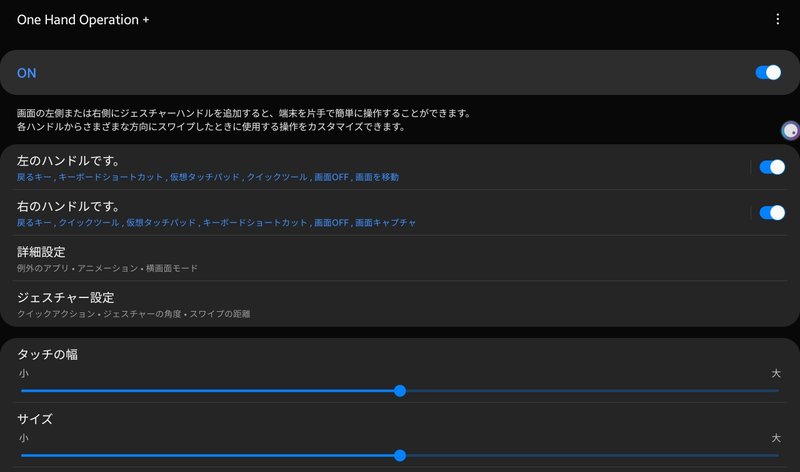Tap the floating circular handle icon
Viewport: 800px width, 472px height.
coord(790,131)
